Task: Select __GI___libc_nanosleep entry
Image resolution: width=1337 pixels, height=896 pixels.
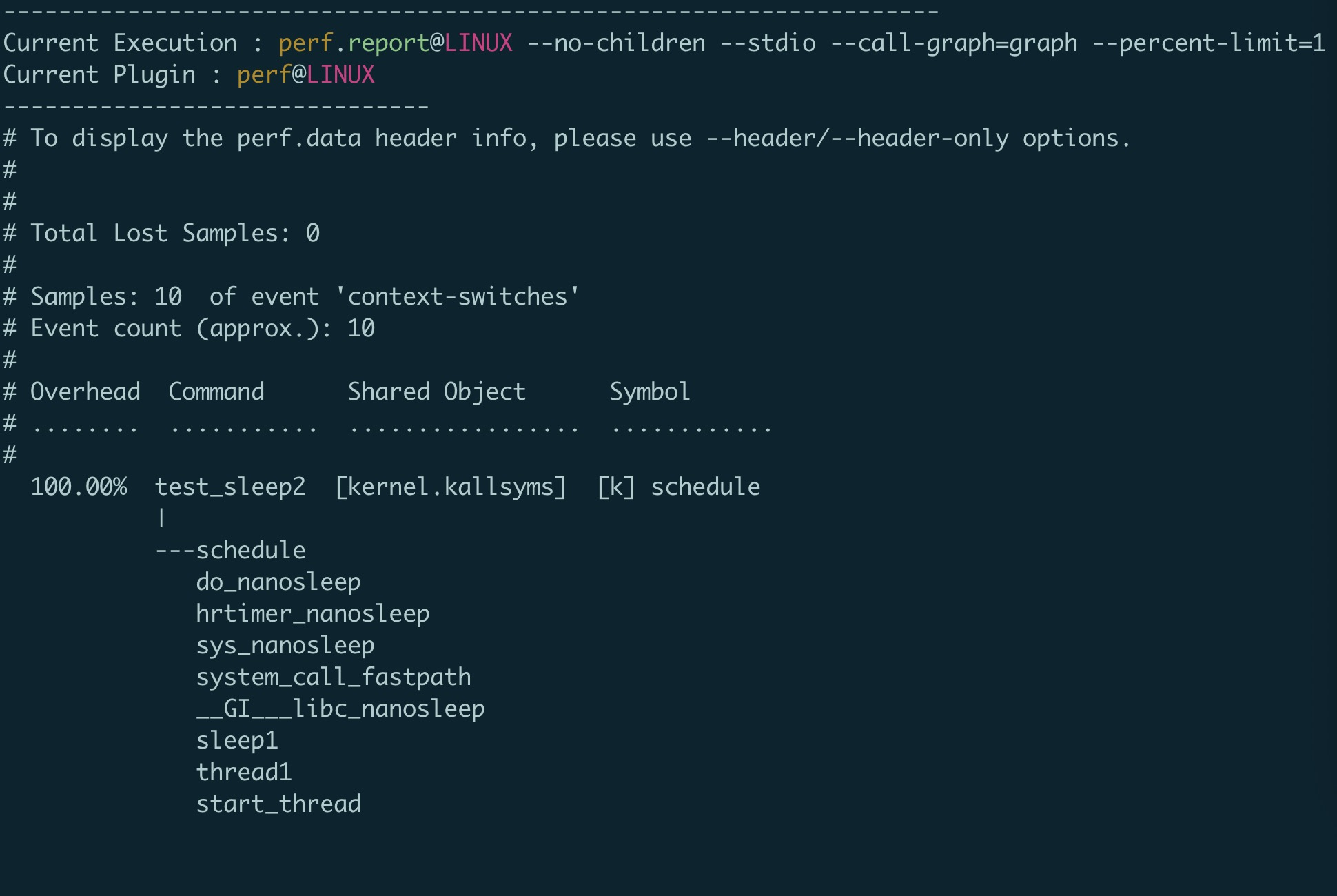Action: (340, 709)
